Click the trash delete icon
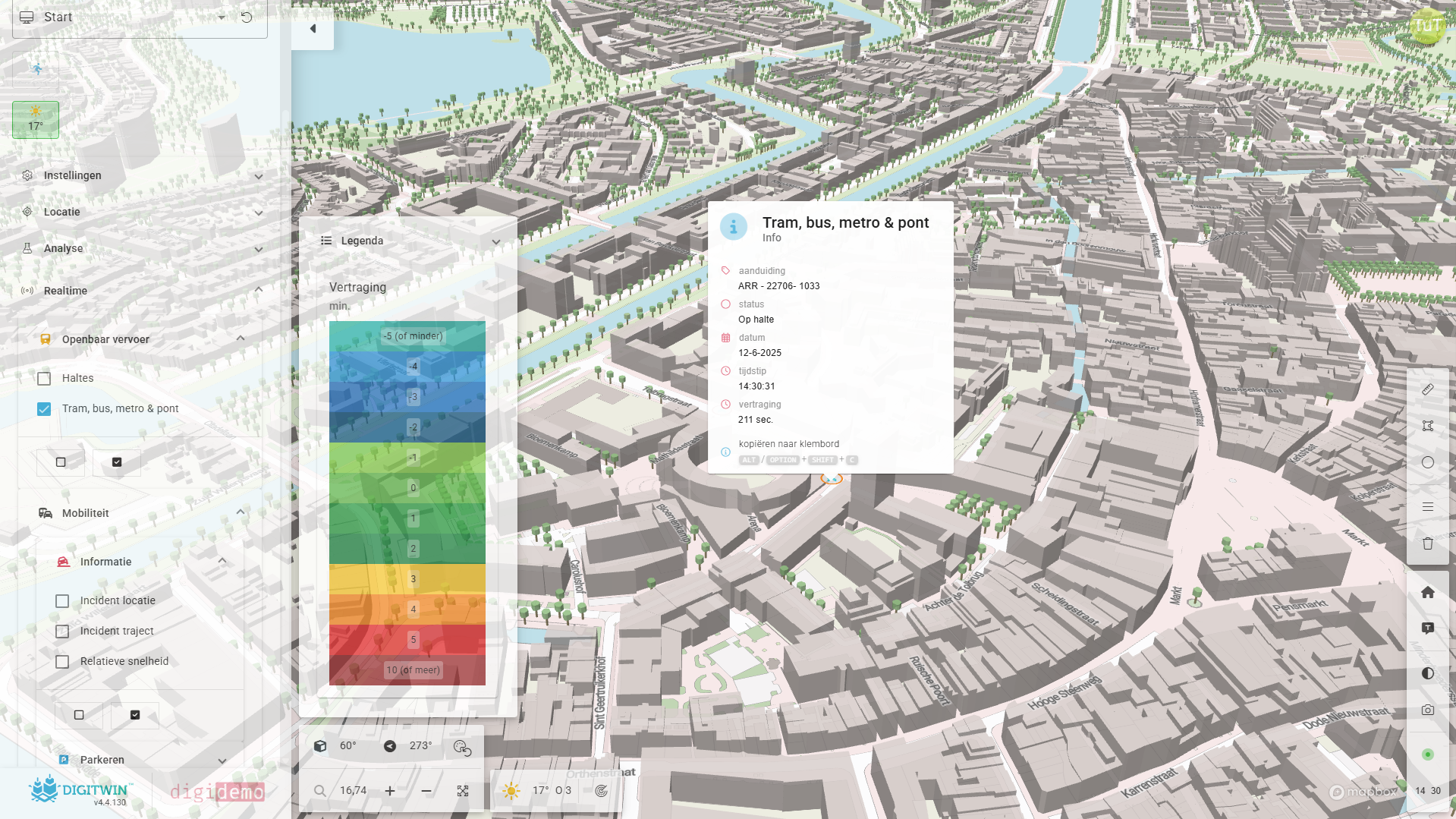The width and height of the screenshot is (1456, 819). pyautogui.click(x=1427, y=543)
